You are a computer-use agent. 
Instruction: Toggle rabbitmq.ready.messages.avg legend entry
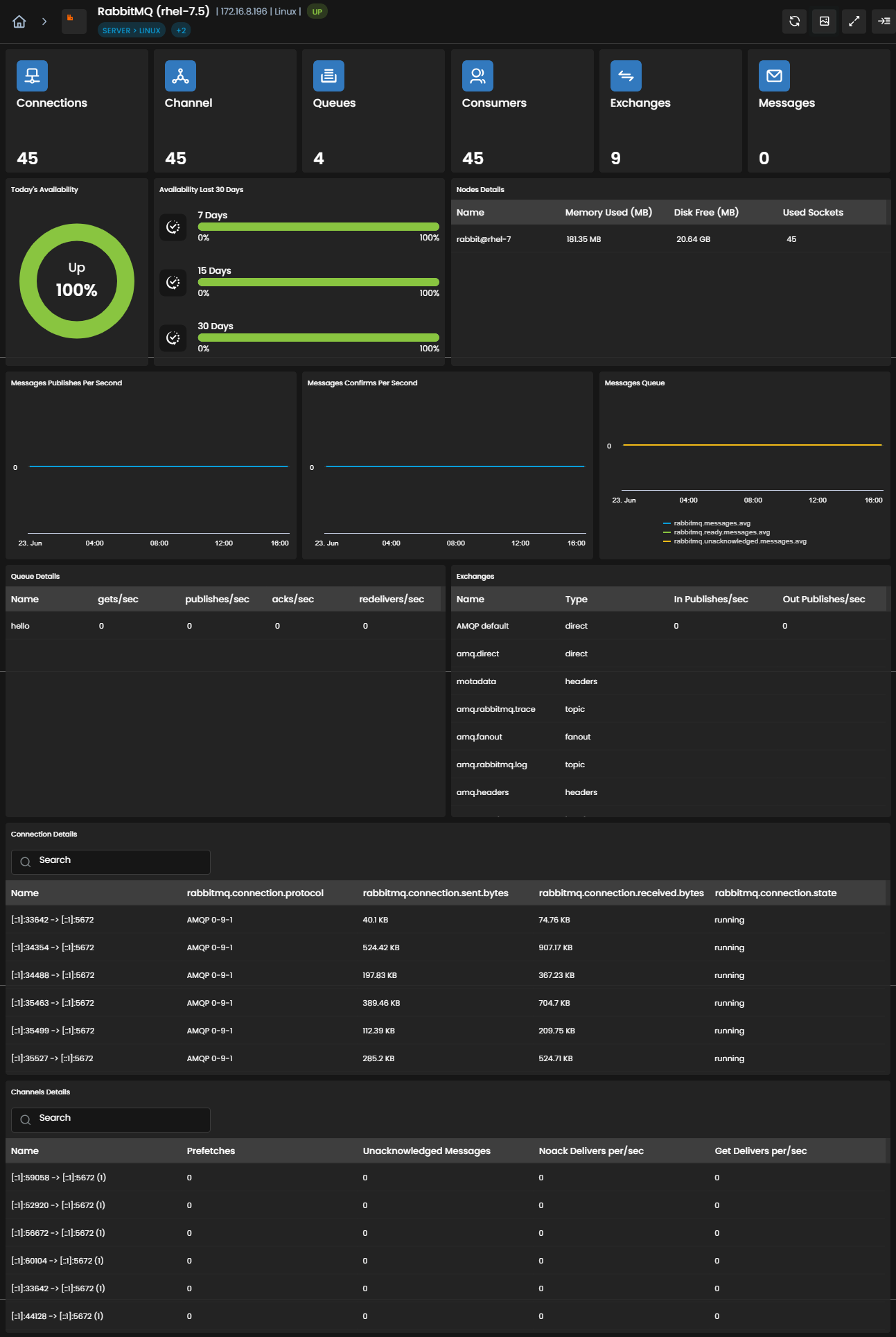coord(717,532)
